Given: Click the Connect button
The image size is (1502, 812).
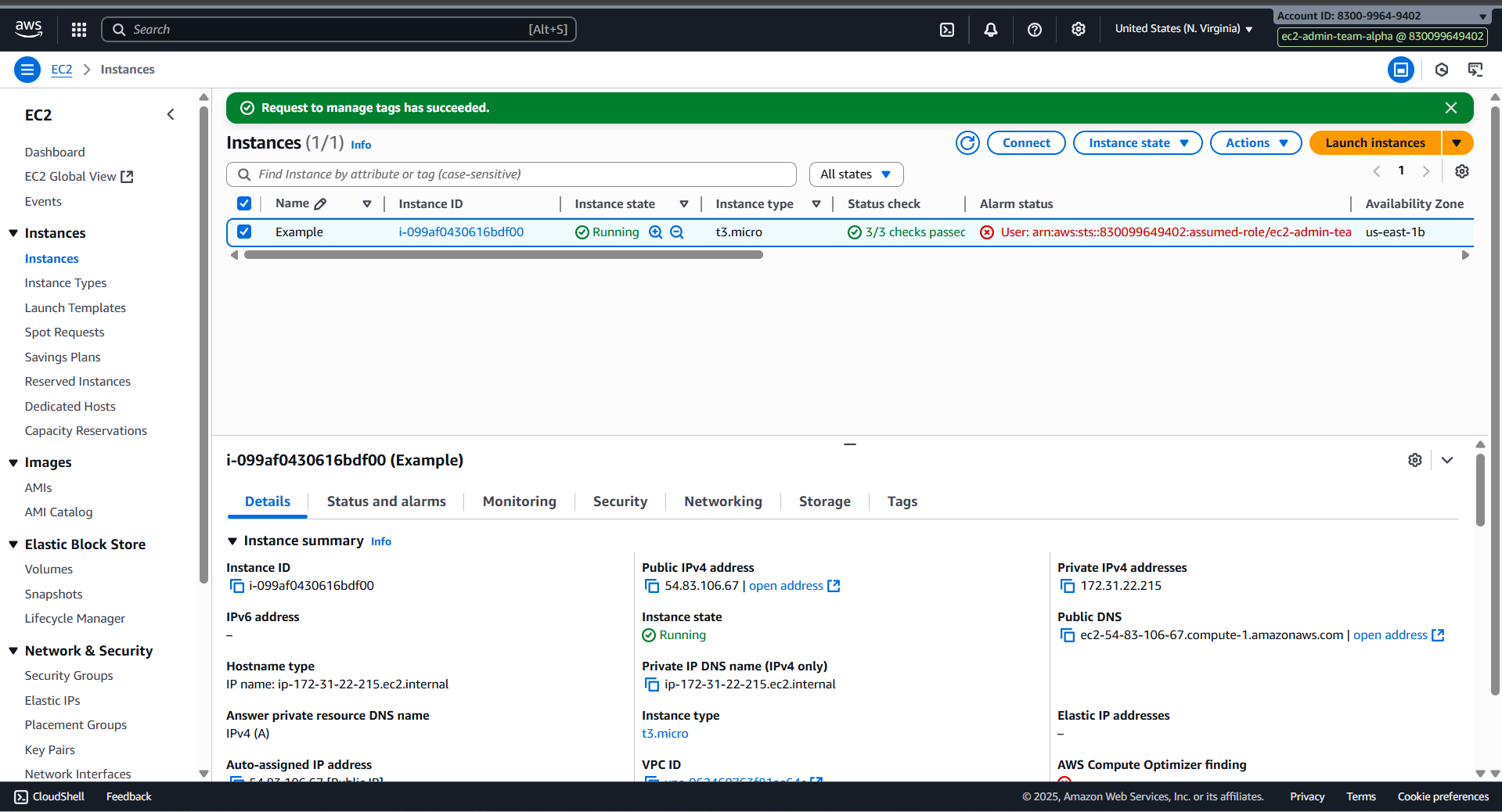Looking at the screenshot, I should pyautogui.click(x=1026, y=143).
